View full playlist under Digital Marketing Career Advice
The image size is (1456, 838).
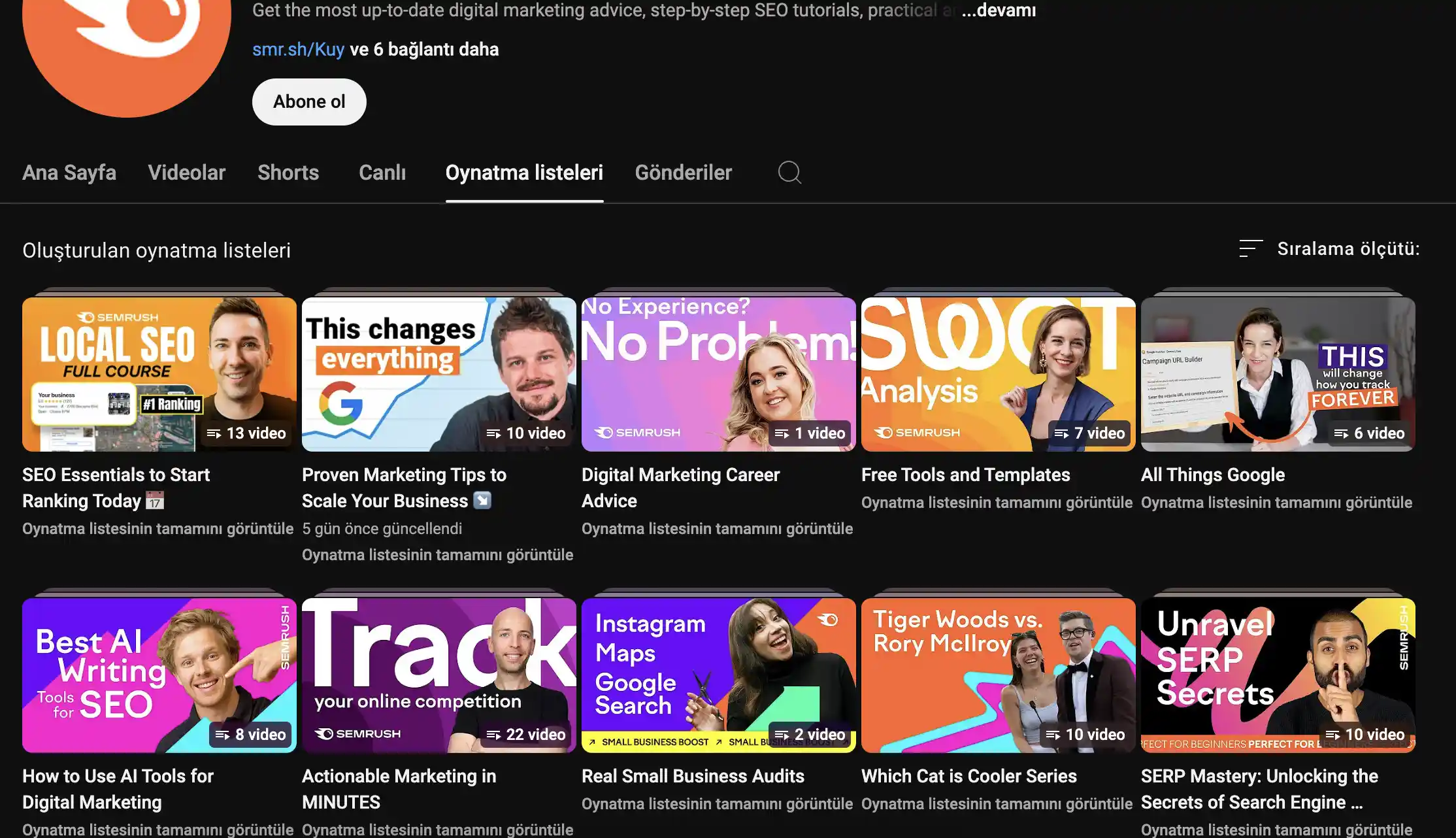(717, 529)
